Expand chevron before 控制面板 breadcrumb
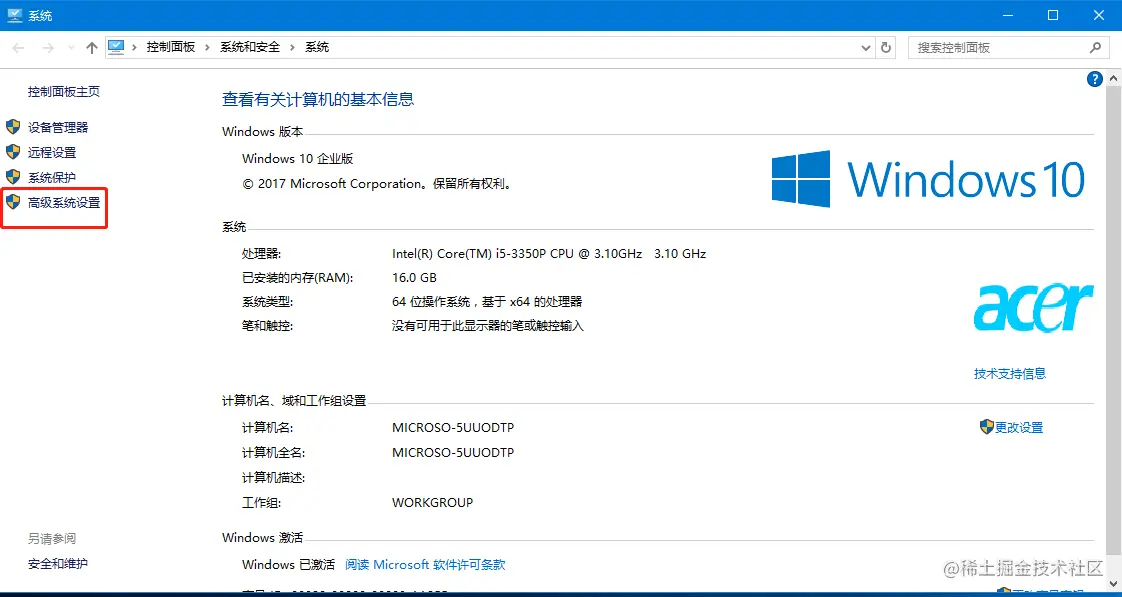The height and width of the screenshot is (597, 1122). coord(134,47)
